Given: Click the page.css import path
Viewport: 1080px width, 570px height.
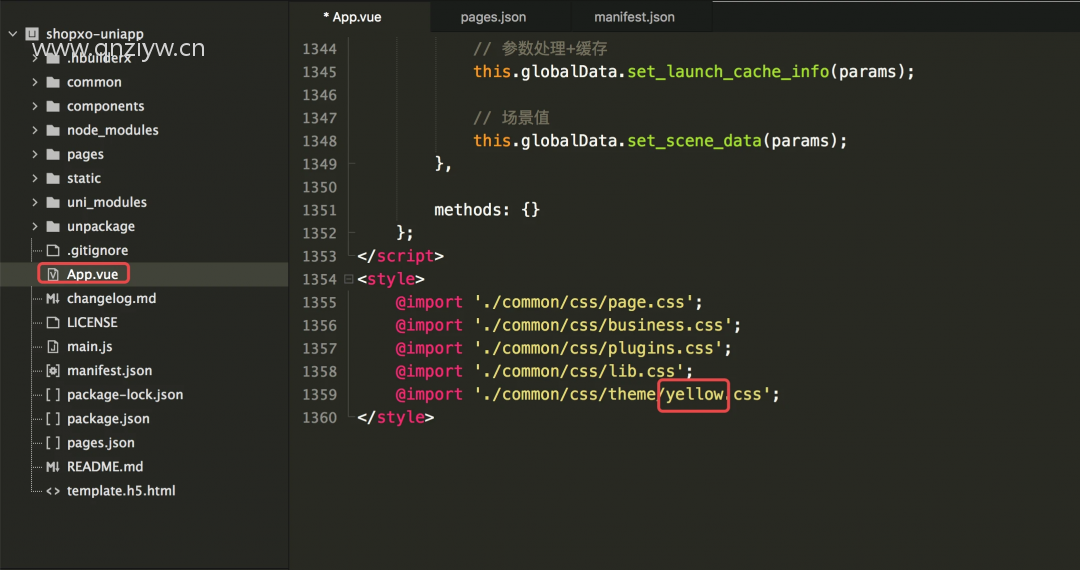Looking at the screenshot, I should point(583,302).
